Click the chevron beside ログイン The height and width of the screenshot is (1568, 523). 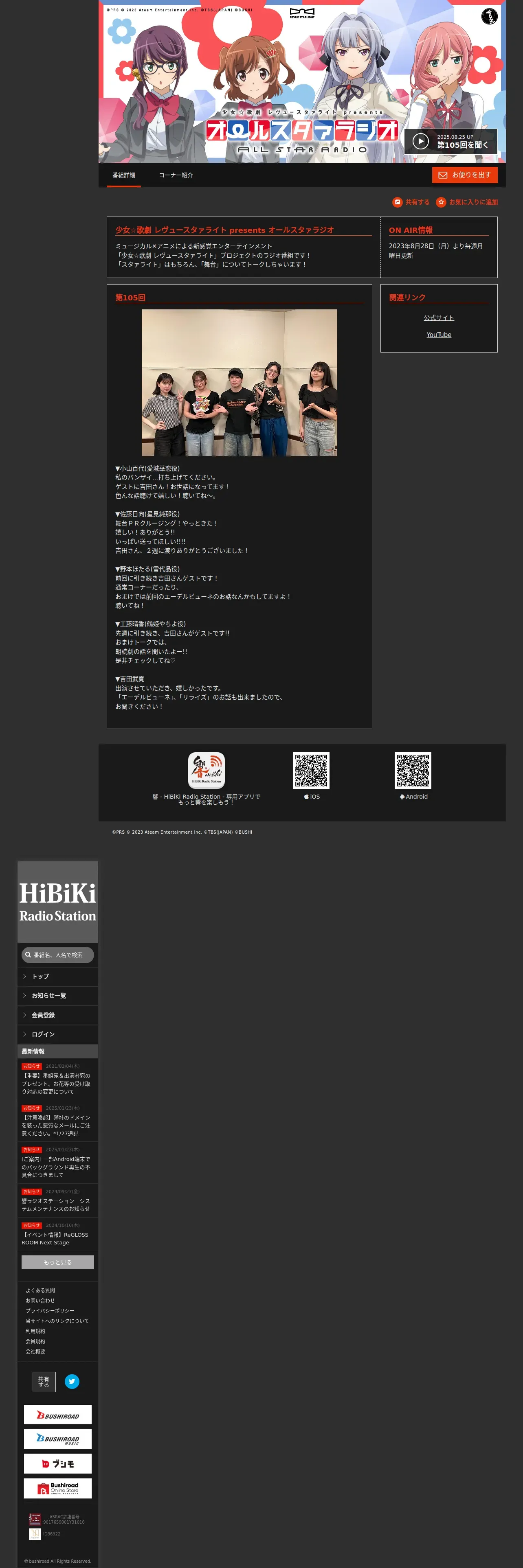point(24,1034)
